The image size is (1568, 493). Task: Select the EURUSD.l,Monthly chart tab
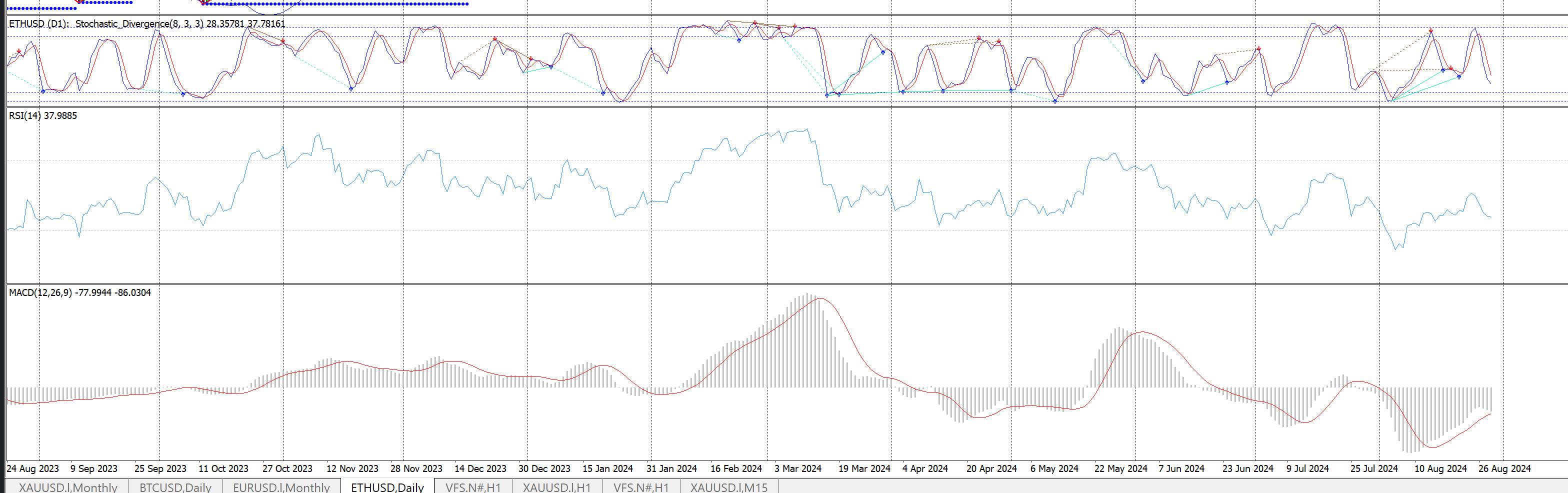[x=281, y=487]
